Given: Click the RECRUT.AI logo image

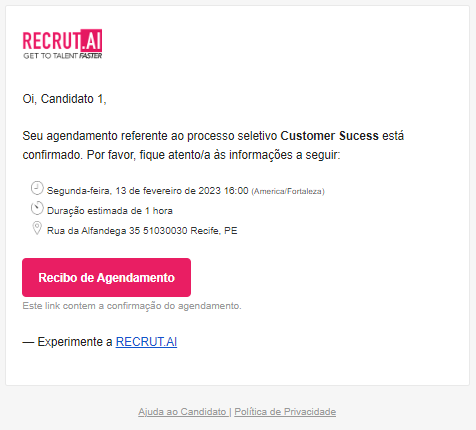Looking at the screenshot, I should [62, 44].
